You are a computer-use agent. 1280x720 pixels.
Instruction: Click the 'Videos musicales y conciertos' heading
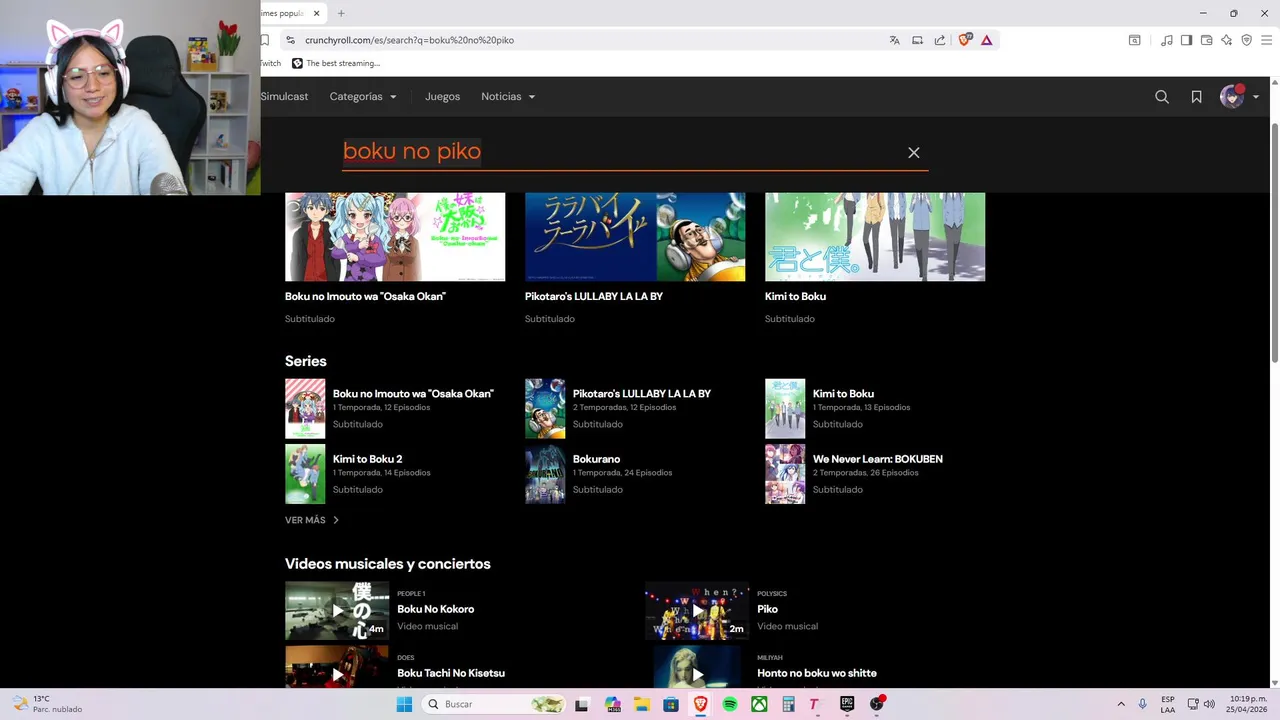[x=387, y=564]
